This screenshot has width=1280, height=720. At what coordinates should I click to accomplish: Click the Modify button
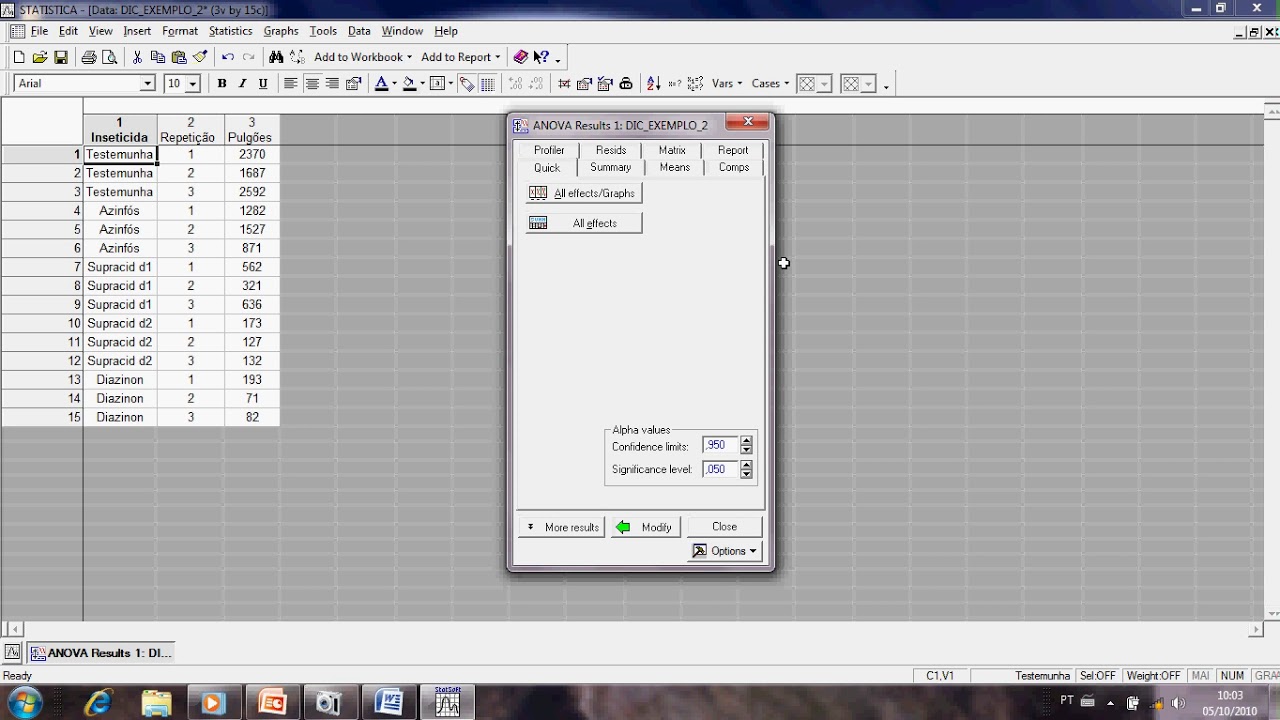[x=645, y=527]
